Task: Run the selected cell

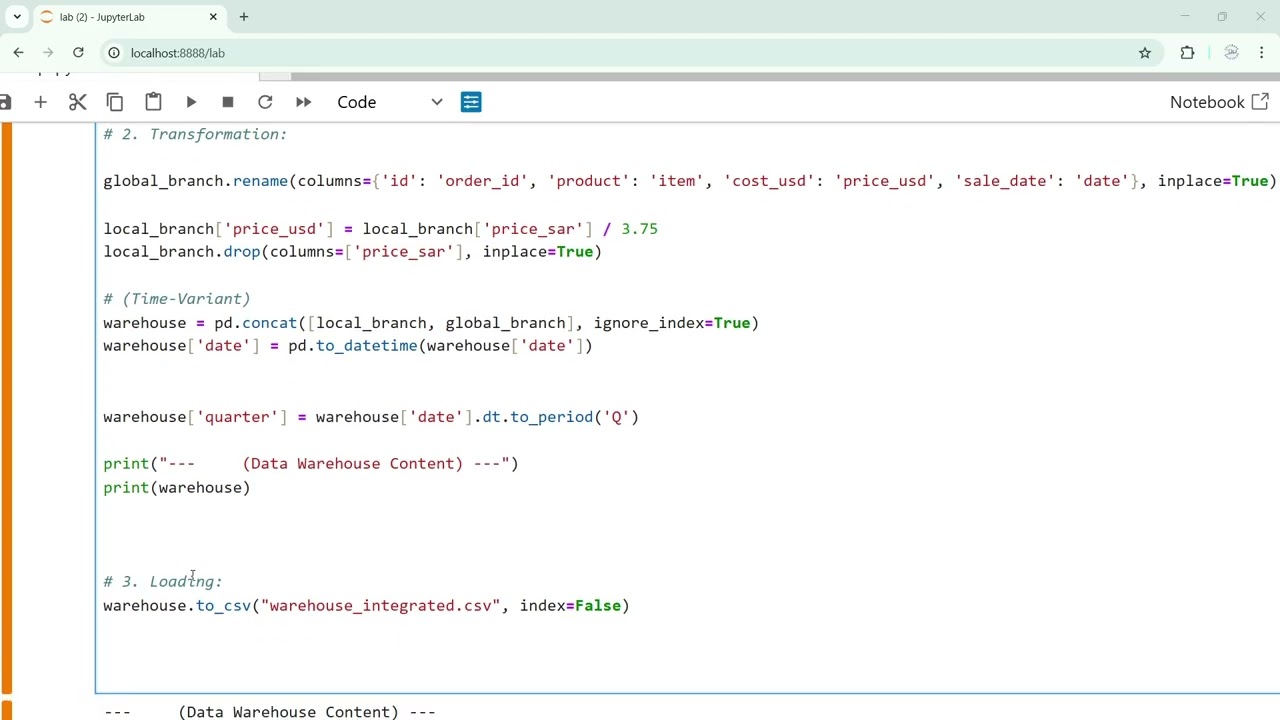Action: click(x=191, y=102)
